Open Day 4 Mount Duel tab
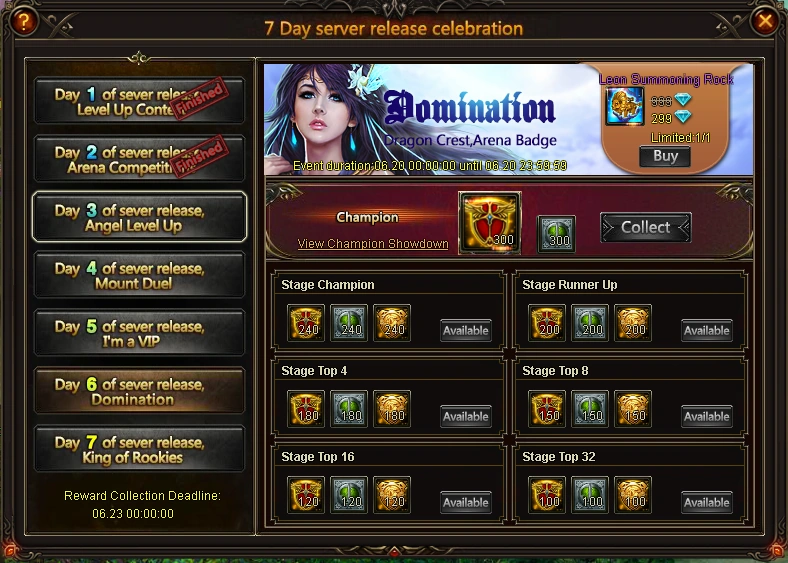The height and width of the screenshot is (563, 788). (x=139, y=275)
